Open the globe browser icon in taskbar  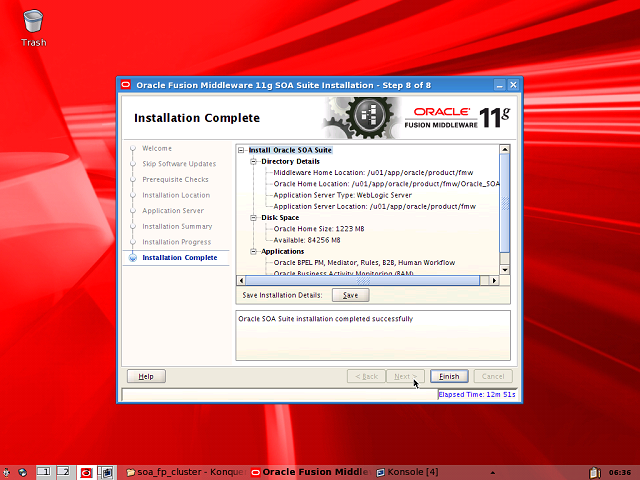point(22,473)
